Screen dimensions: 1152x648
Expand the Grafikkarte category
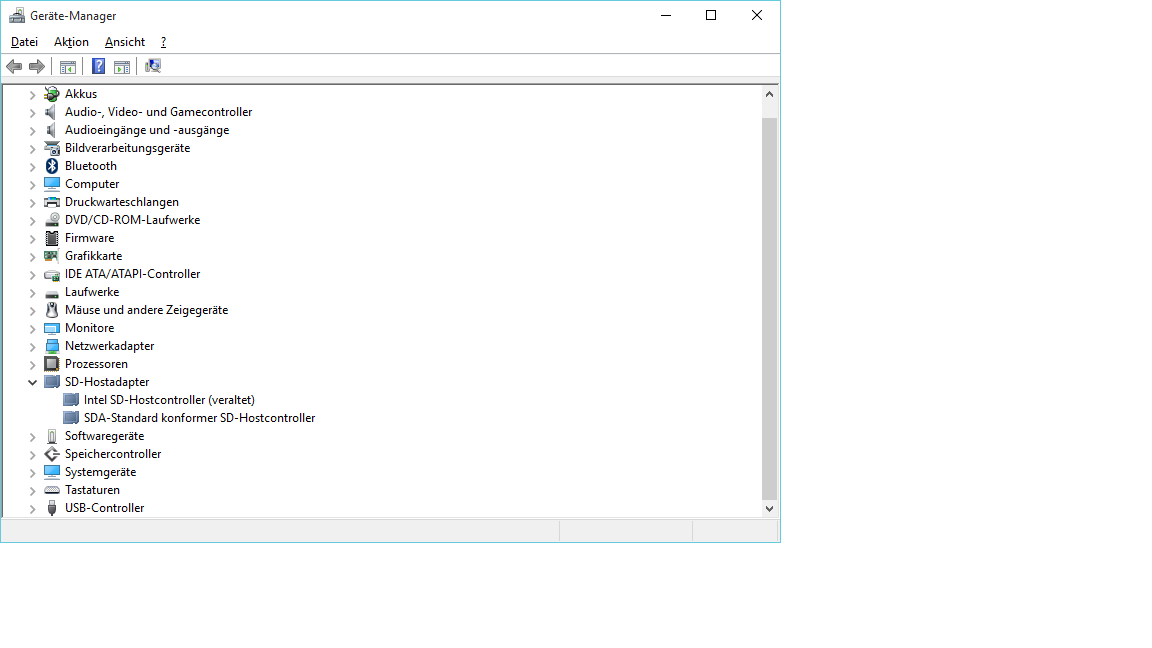point(33,256)
